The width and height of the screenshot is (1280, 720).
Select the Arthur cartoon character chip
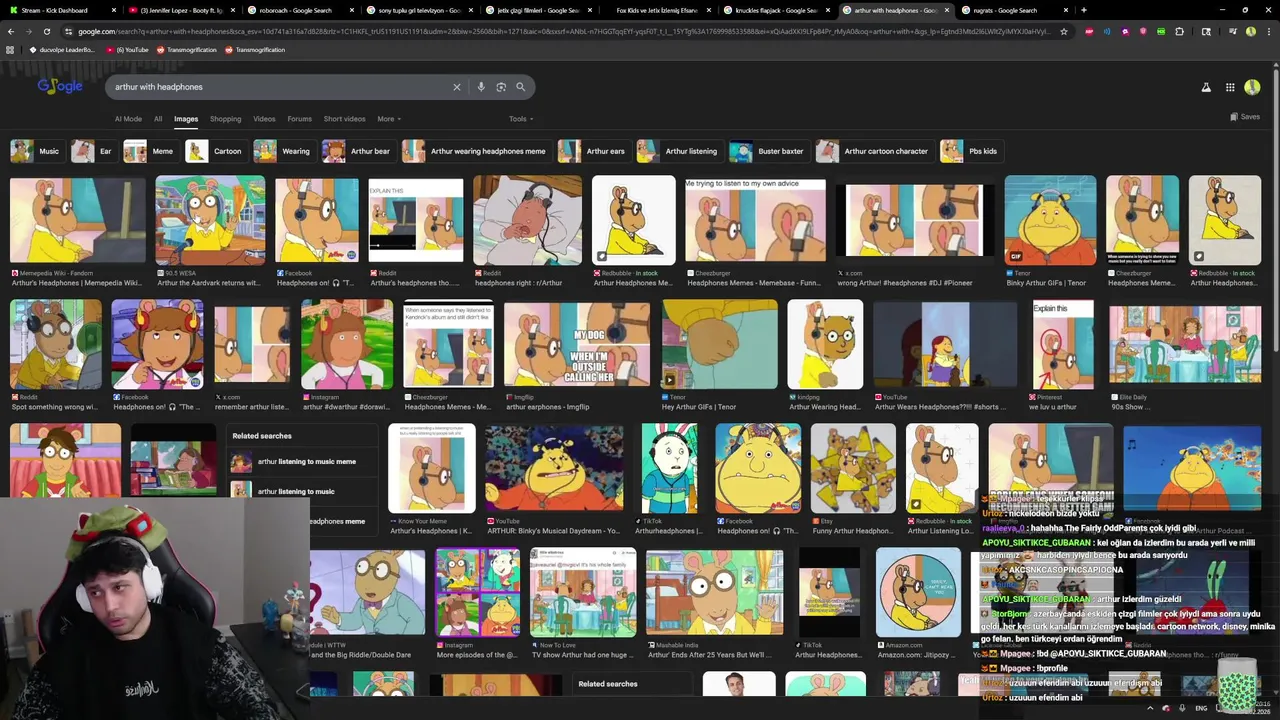(873, 151)
